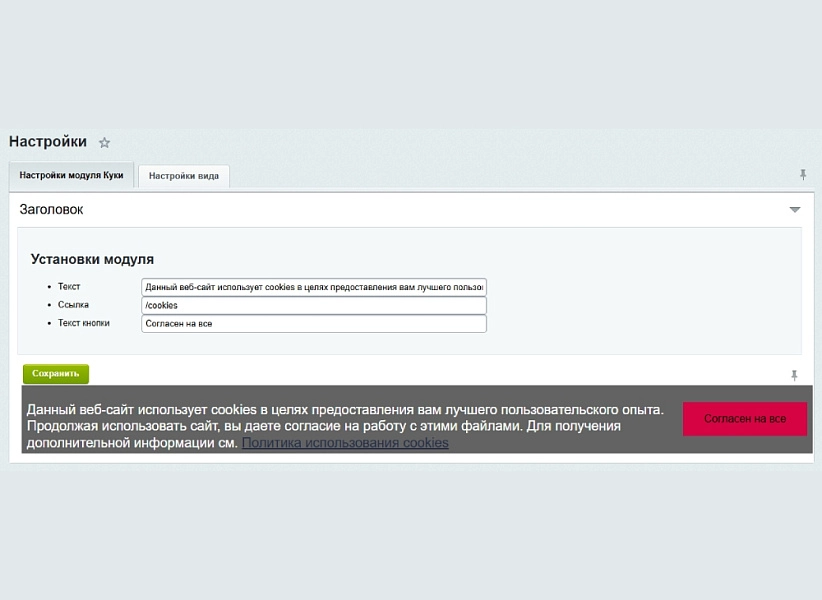The image size is (822, 600).
Task: Click the Настройки page heading
Action: (x=48, y=141)
